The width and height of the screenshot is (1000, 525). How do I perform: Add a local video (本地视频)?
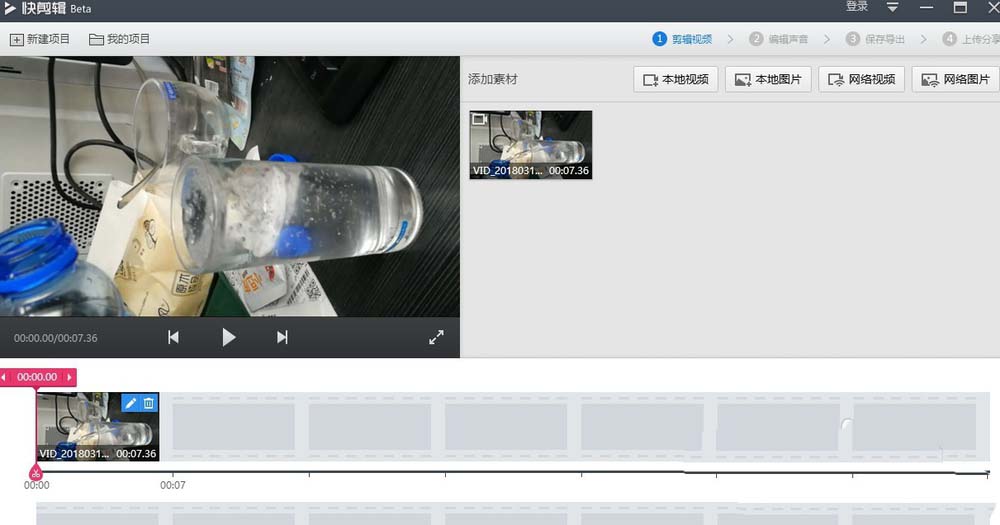(x=676, y=79)
